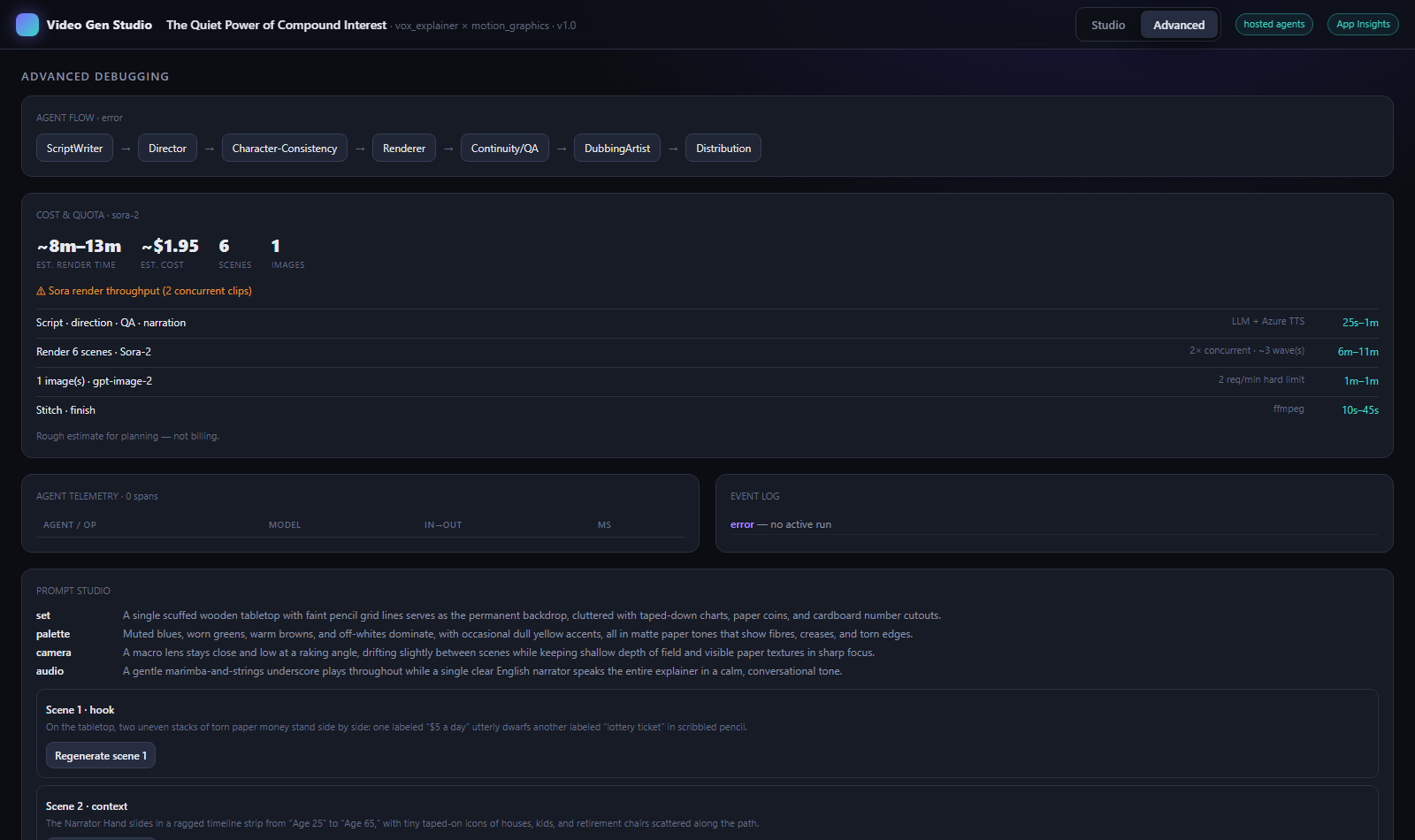The width and height of the screenshot is (1415, 840).
Task: Select the Distribution agent node
Action: (723, 149)
